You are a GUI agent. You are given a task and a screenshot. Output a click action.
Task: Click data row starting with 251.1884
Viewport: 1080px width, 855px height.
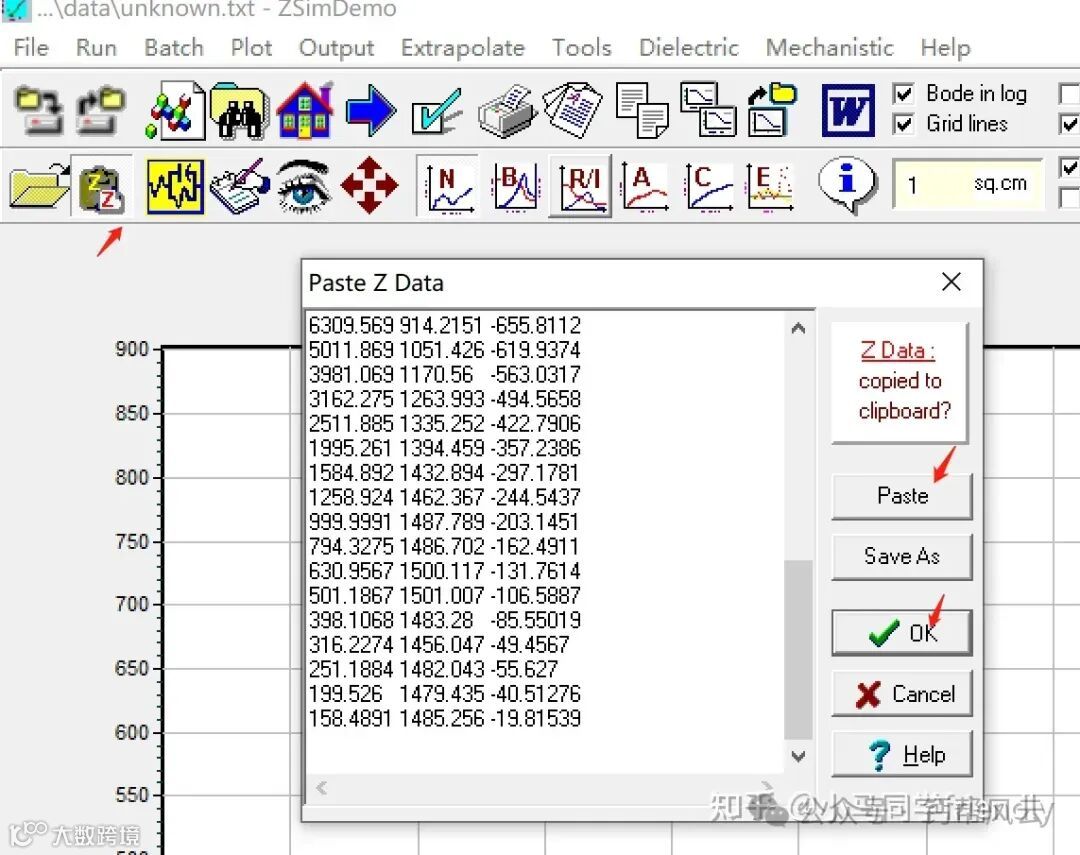(x=433, y=670)
